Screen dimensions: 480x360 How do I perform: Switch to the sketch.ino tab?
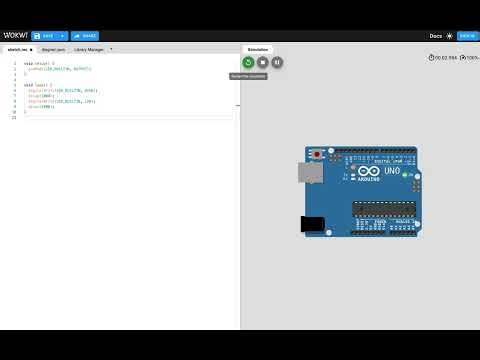(20, 50)
